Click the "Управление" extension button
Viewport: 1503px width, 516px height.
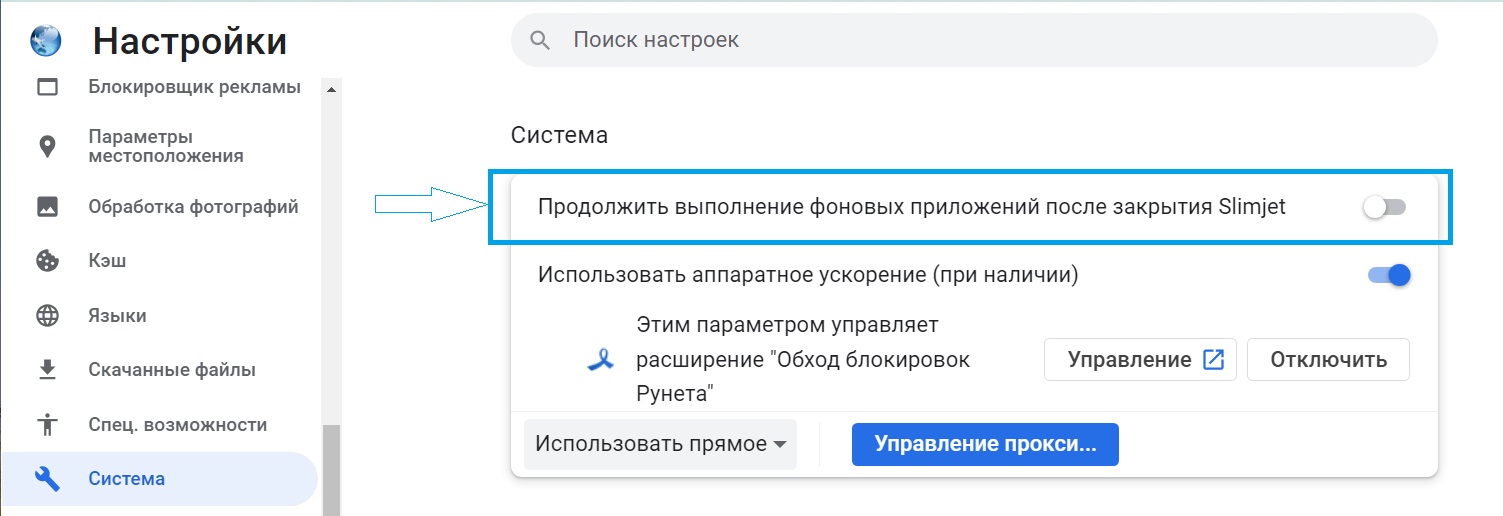(1140, 360)
